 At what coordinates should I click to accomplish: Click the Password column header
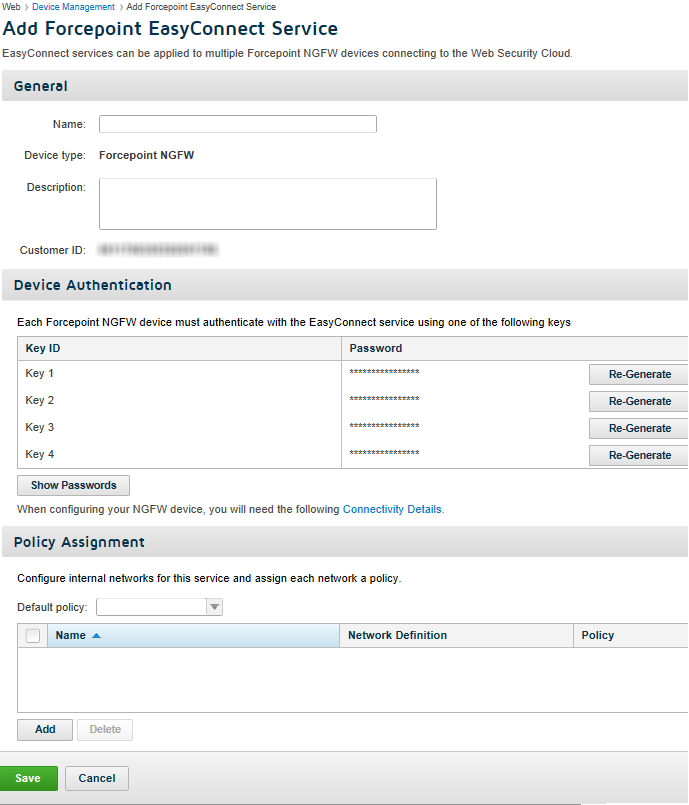click(515, 348)
